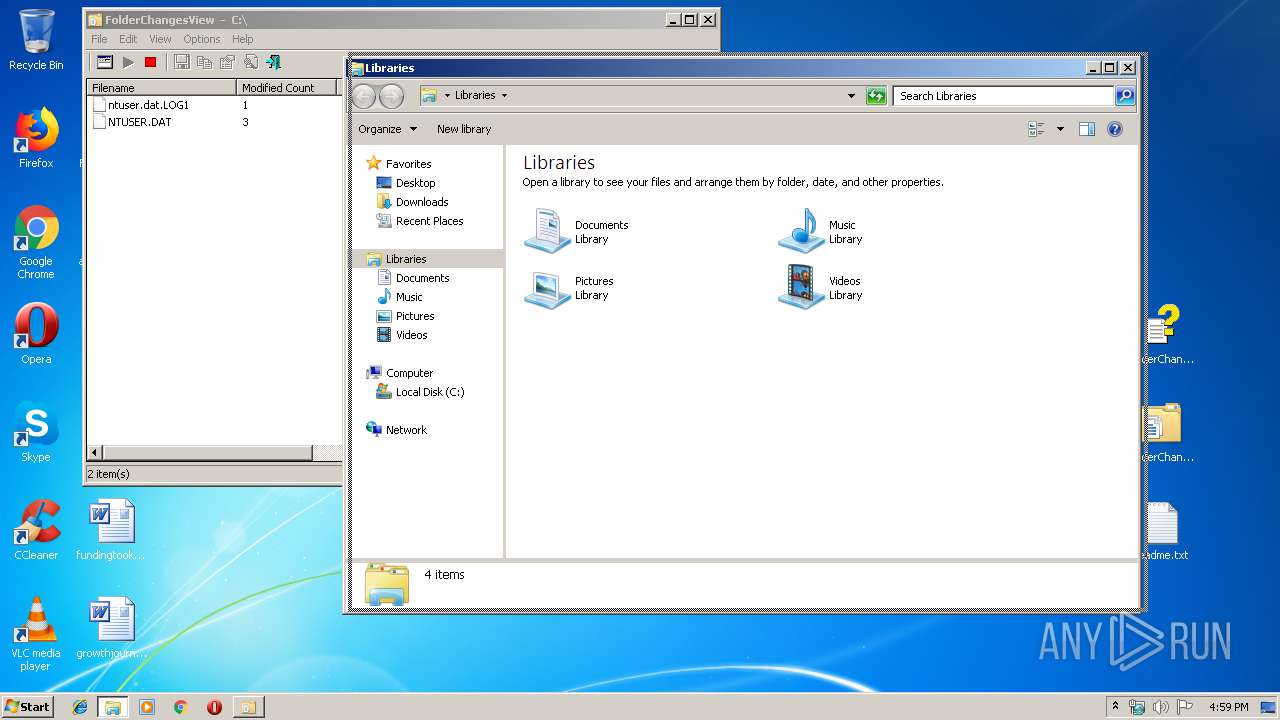Screen dimensions: 1280x720
Task: Select Recent Places under Favorites
Action: (x=420, y=221)
